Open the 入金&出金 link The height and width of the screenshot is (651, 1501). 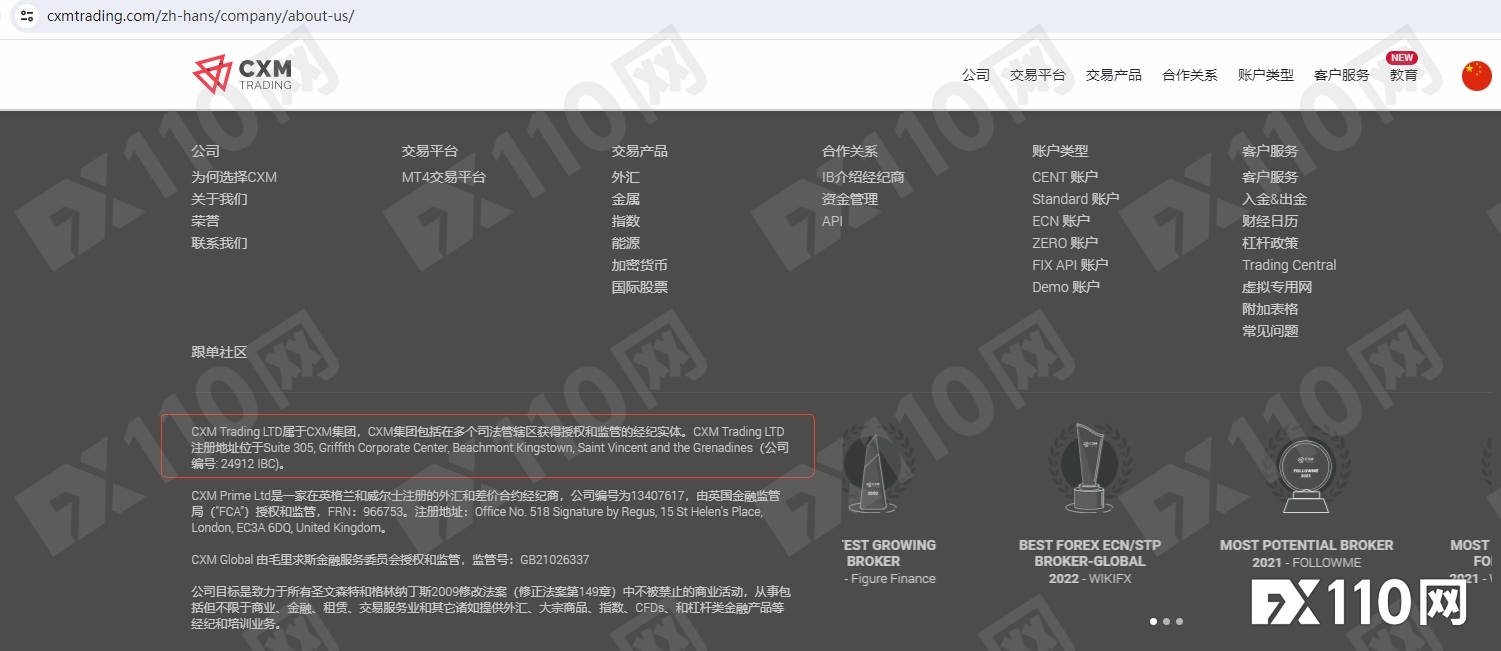[1274, 199]
